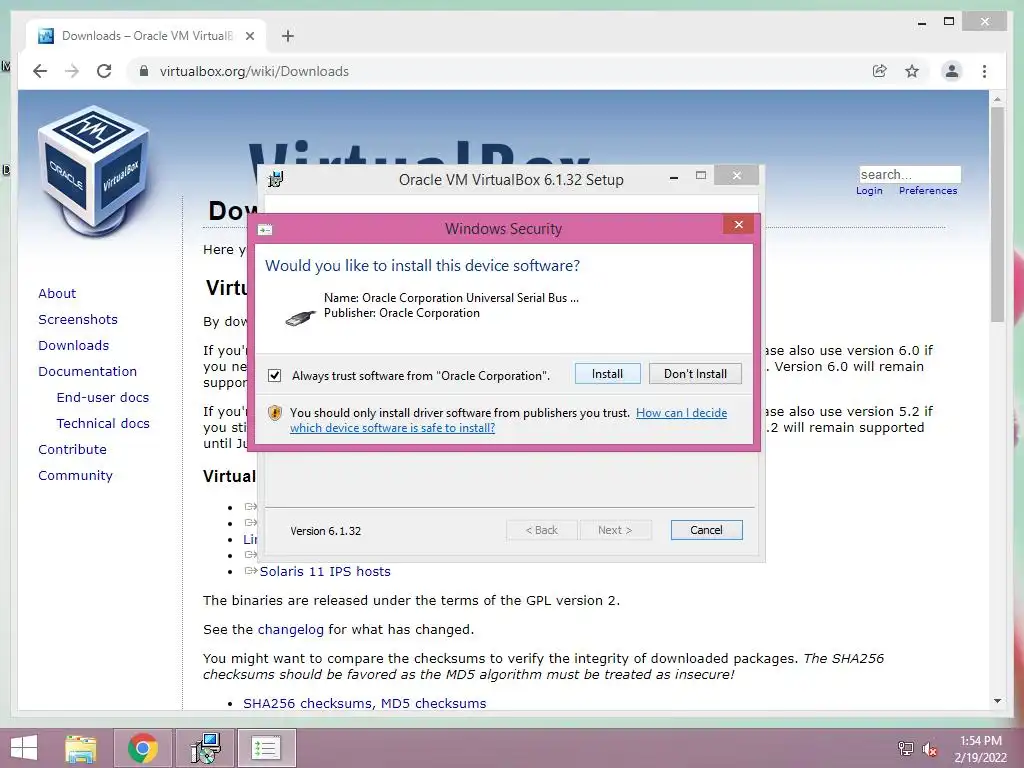Screen dimensions: 1024x768
Task: Click the Don't Install button
Action: pyautogui.click(x=696, y=374)
